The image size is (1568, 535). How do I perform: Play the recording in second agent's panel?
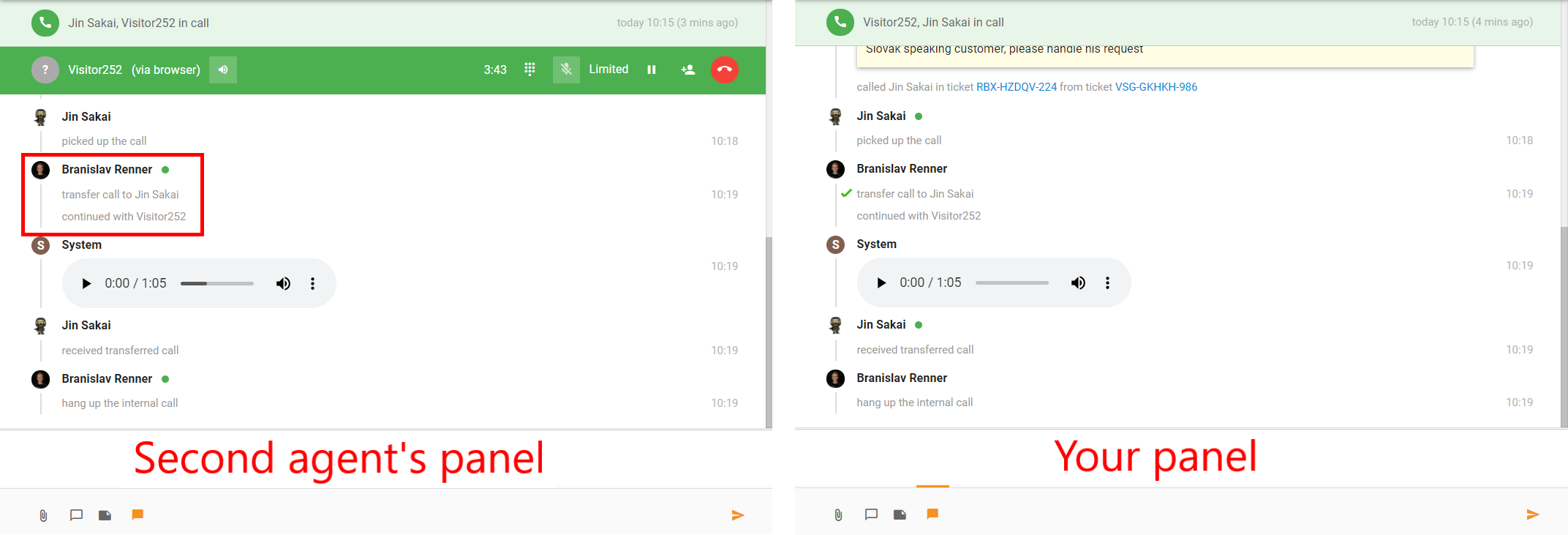pos(86,283)
